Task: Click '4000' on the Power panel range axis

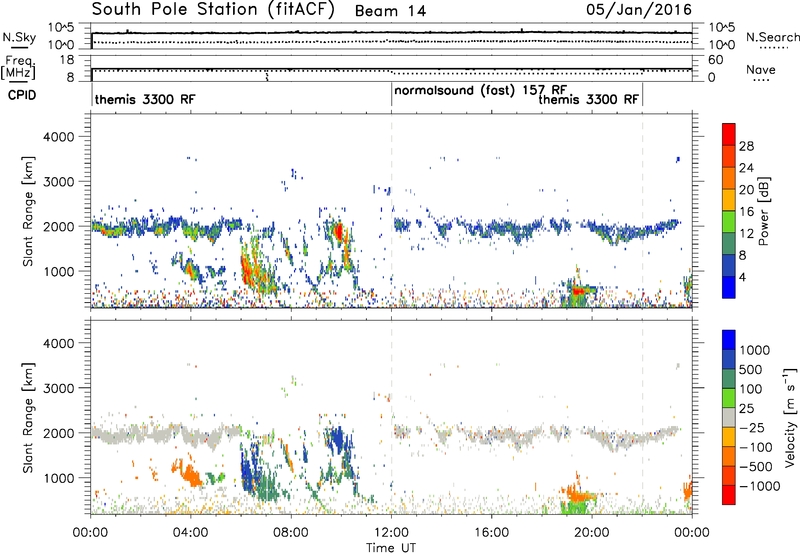Action: click(58, 137)
